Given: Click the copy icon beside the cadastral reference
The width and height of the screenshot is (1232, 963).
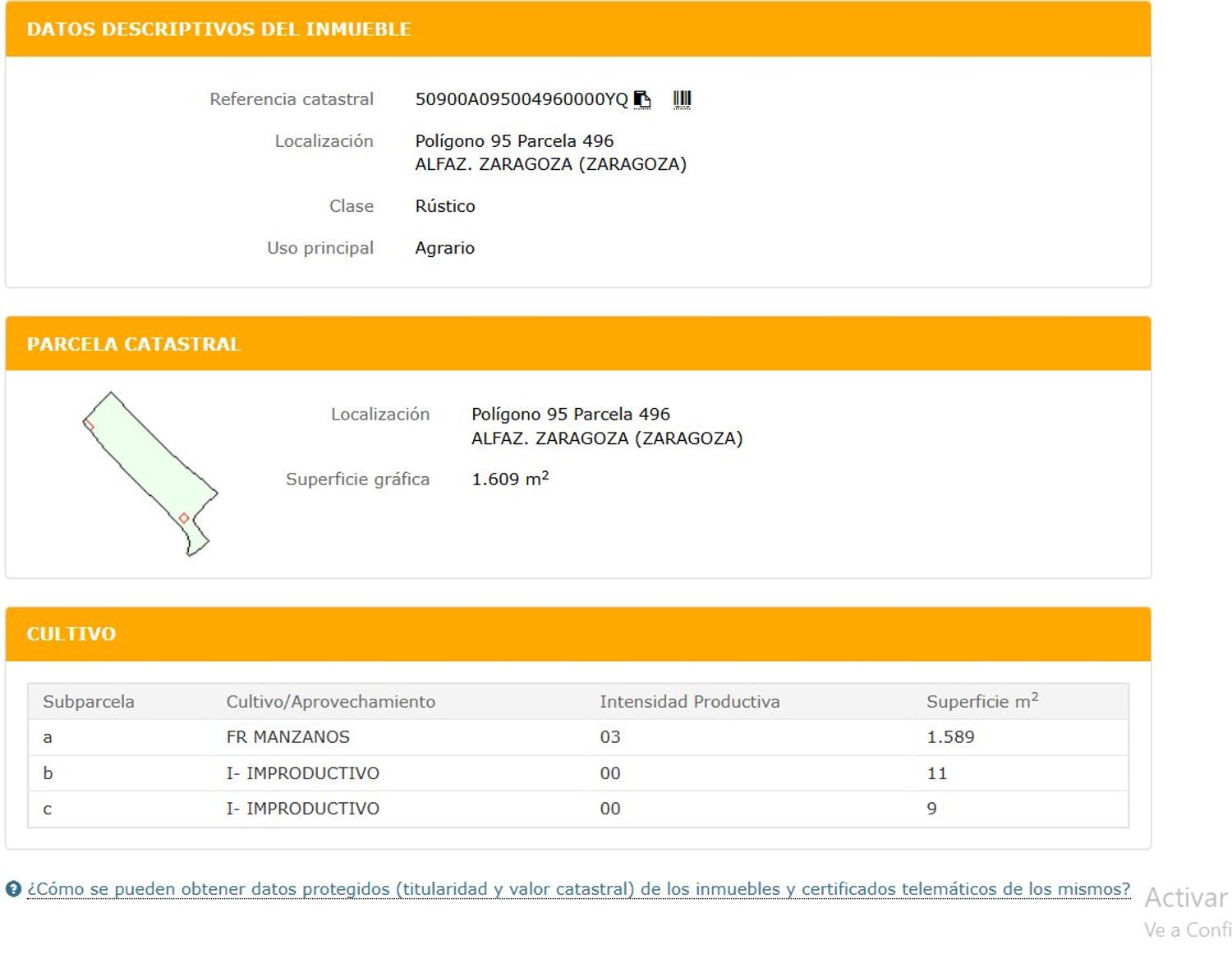Looking at the screenshot, I should [642, 99].
